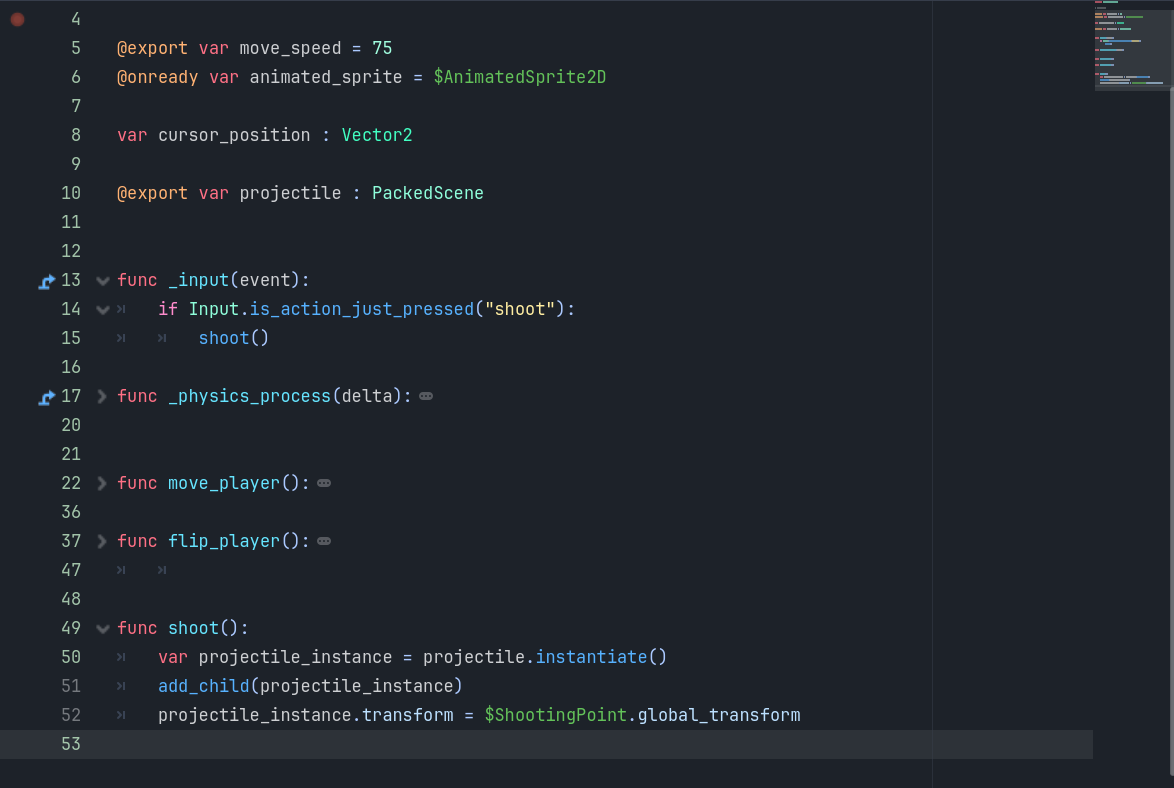Click the ellipsis to unfold _physics_process body
The height and width of the screenshot is (788, 1174).
[x=426, y=396]
